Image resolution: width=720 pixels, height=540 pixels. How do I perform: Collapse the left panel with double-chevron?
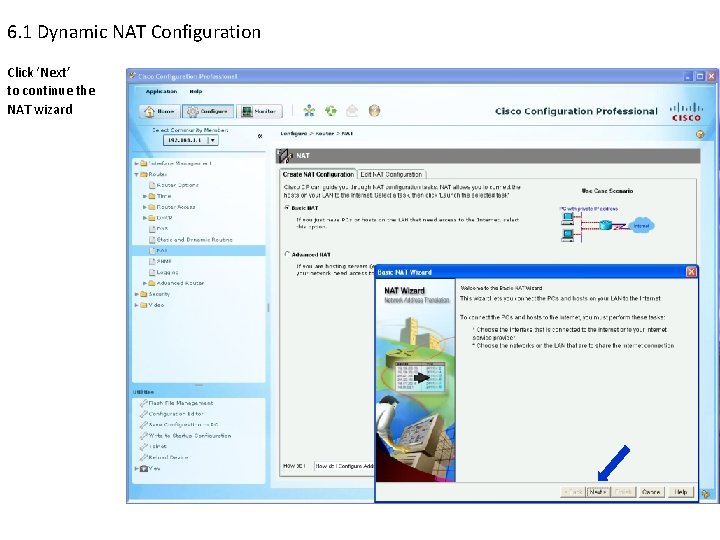pos(260,136)
